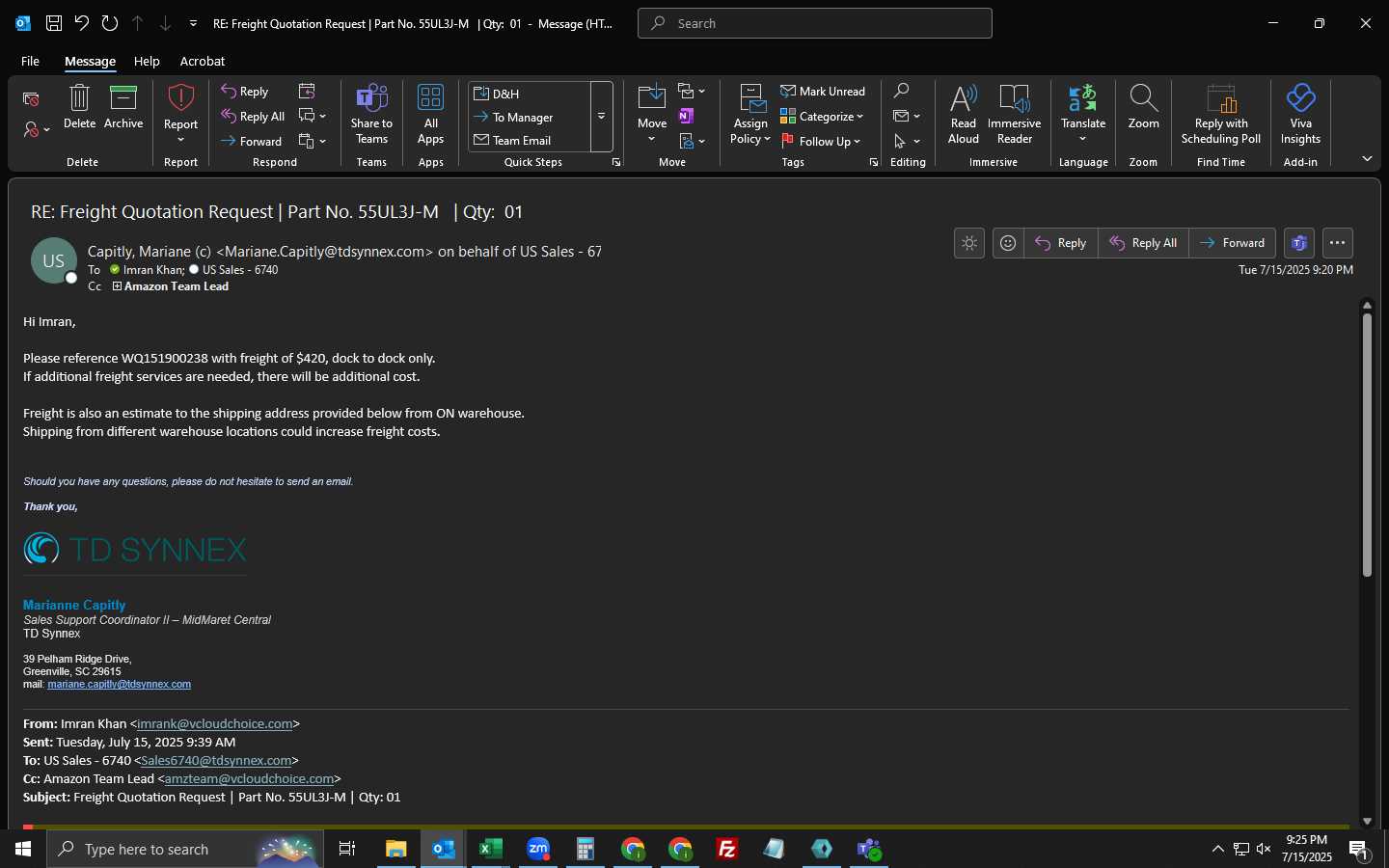The height and width of the screenshot is (868, 1389).
Task: Click the Teams icon in the message header
Action: (x=1299, y=243)
